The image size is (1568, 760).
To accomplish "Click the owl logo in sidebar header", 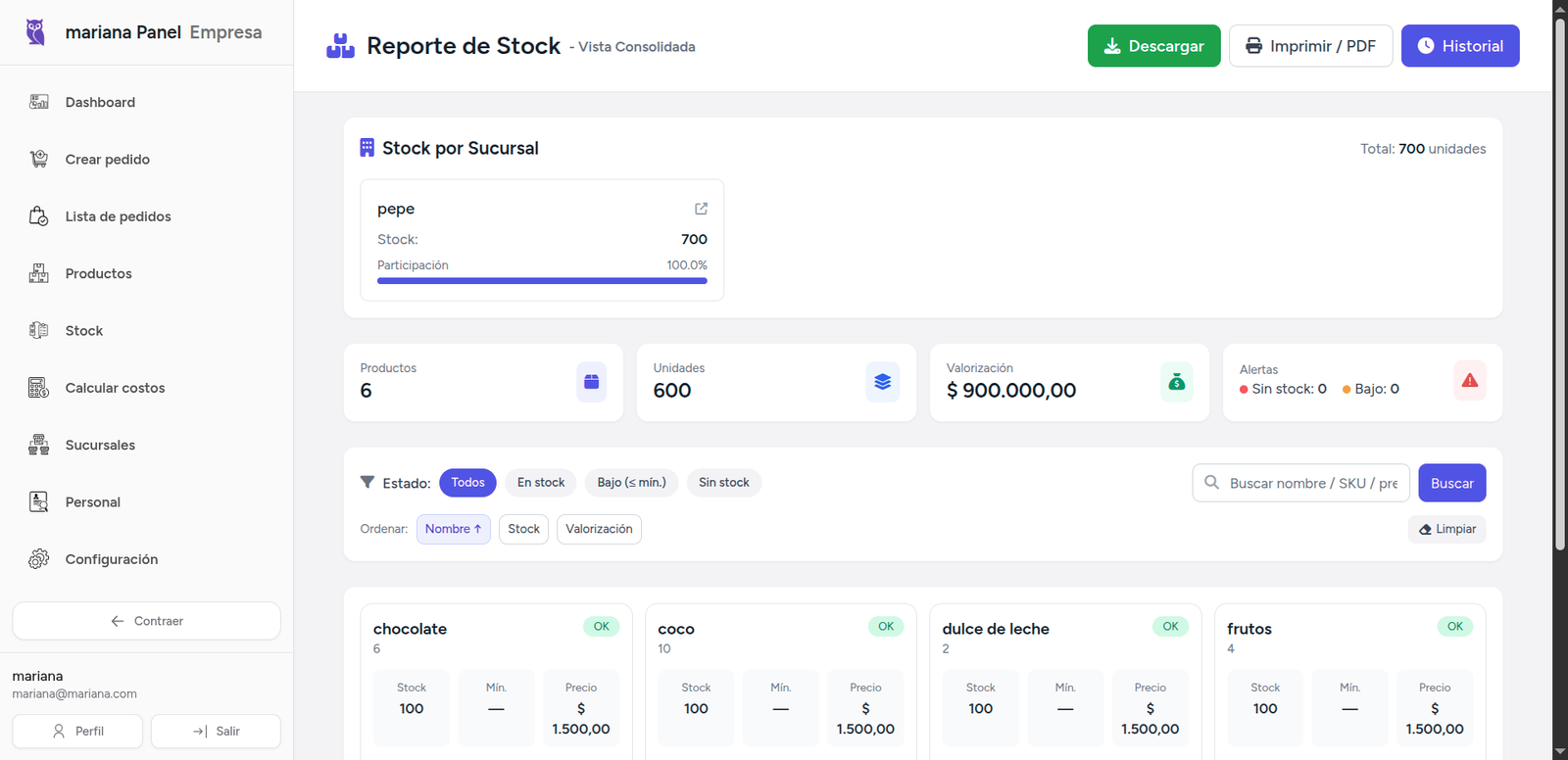I will coord(35,32).
